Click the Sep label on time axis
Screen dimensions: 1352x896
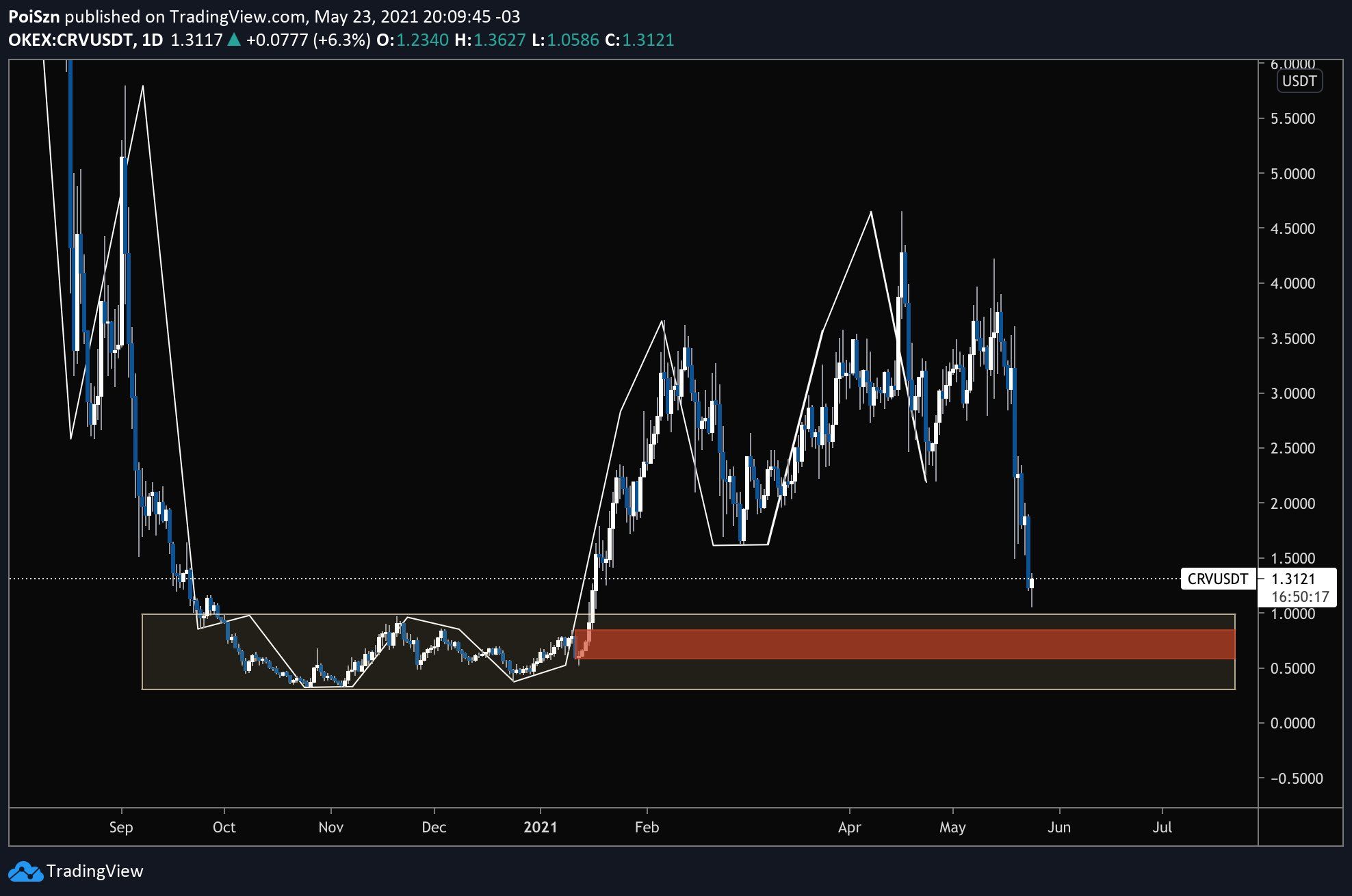click(x=121, y=827)
